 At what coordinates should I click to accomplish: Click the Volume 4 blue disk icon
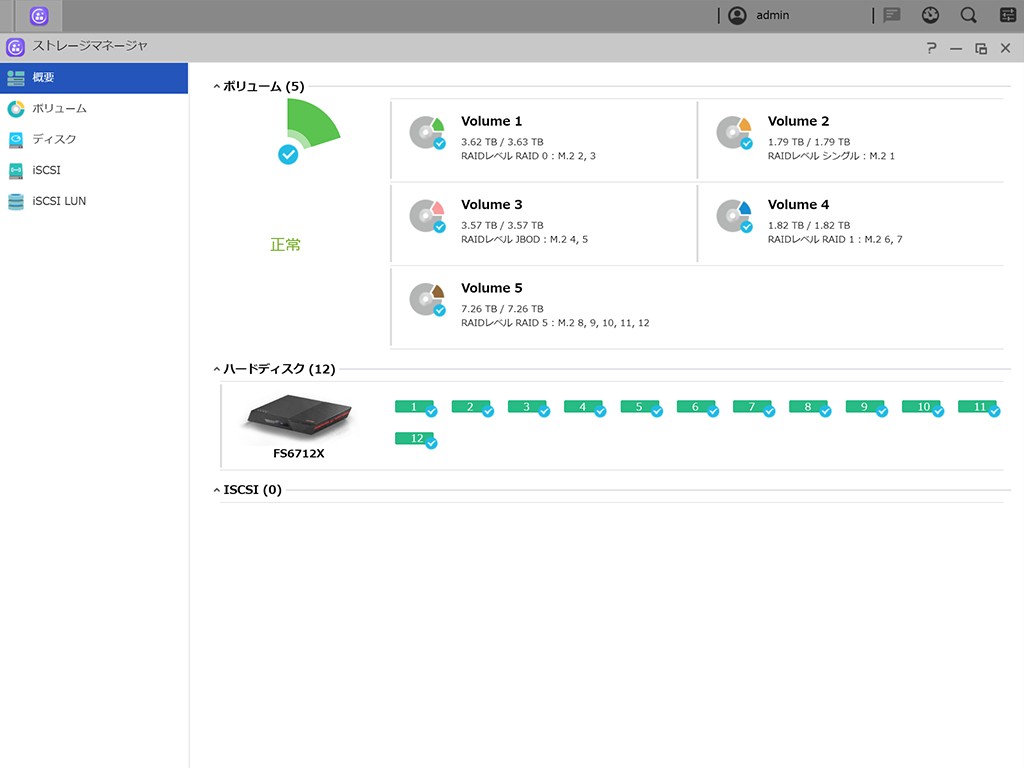(x=734, y=215)
